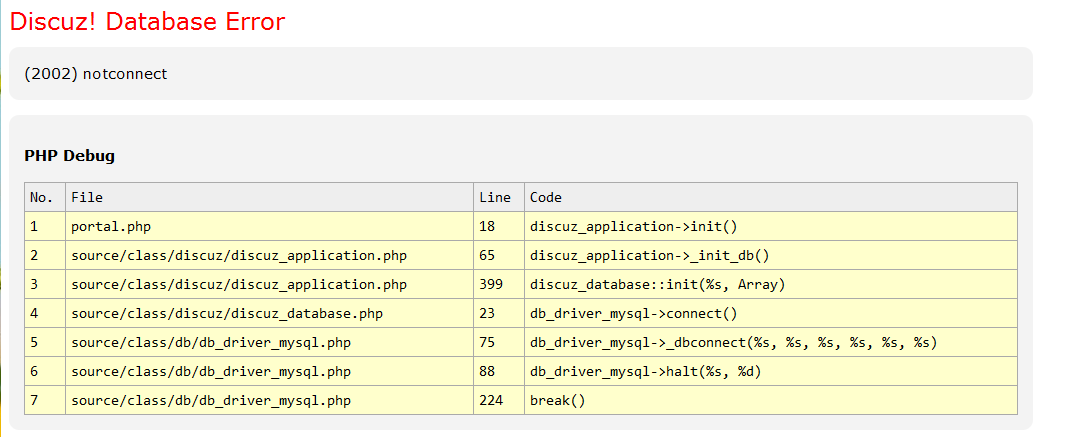Click row number 1 in No. column
The height and width of the screenshot is (437, 1069).
coord(45,226)
